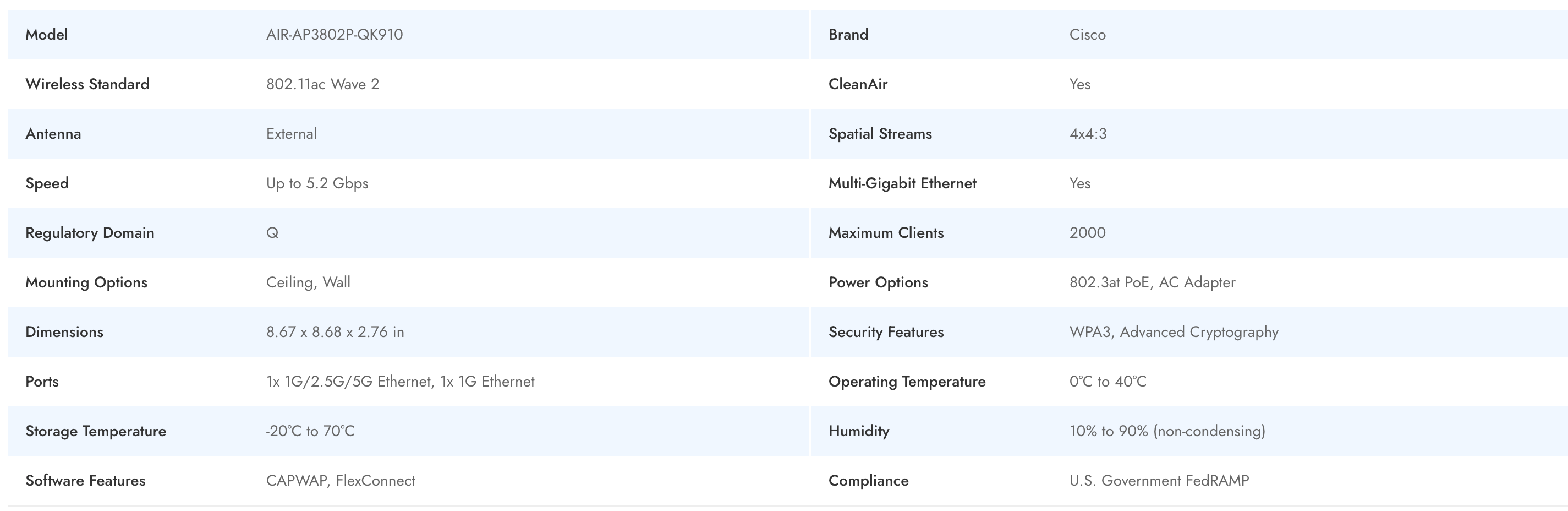Select the Wireless Standard label

[x=87, y=84]
